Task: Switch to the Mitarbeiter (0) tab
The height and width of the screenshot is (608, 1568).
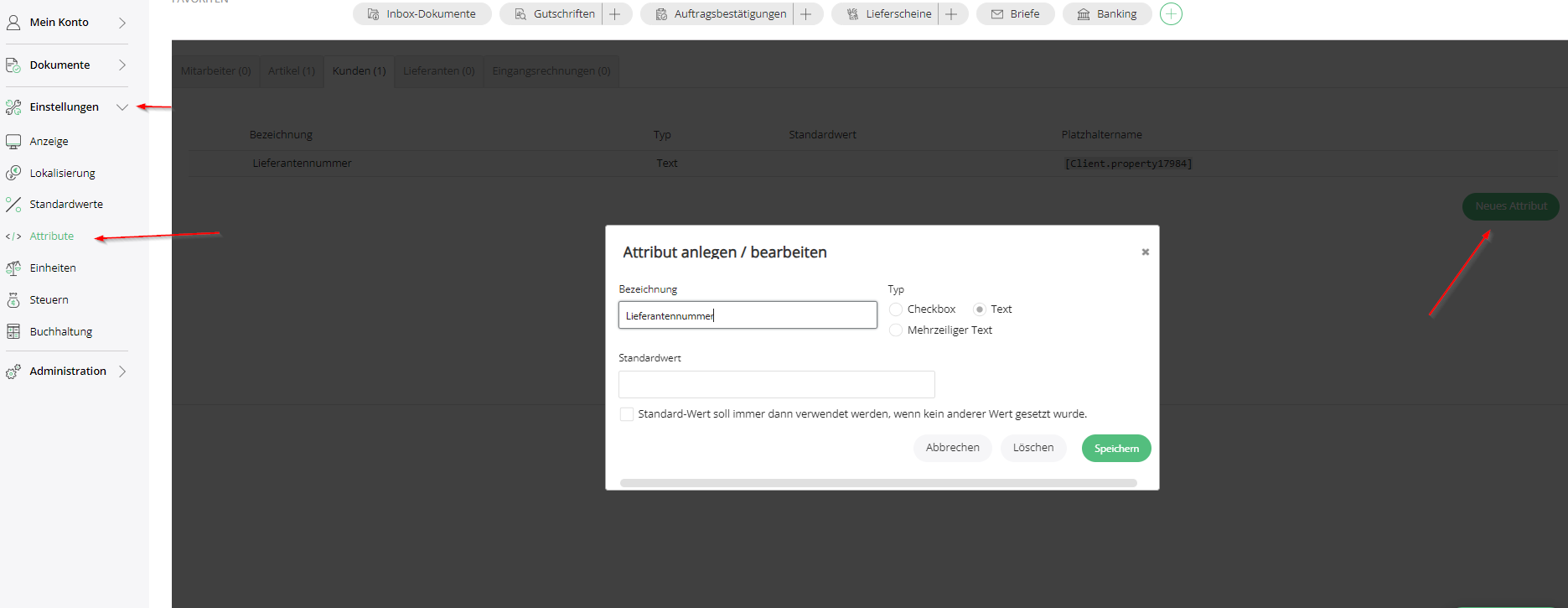Action: pyautogui.click(x=215, y=71)
